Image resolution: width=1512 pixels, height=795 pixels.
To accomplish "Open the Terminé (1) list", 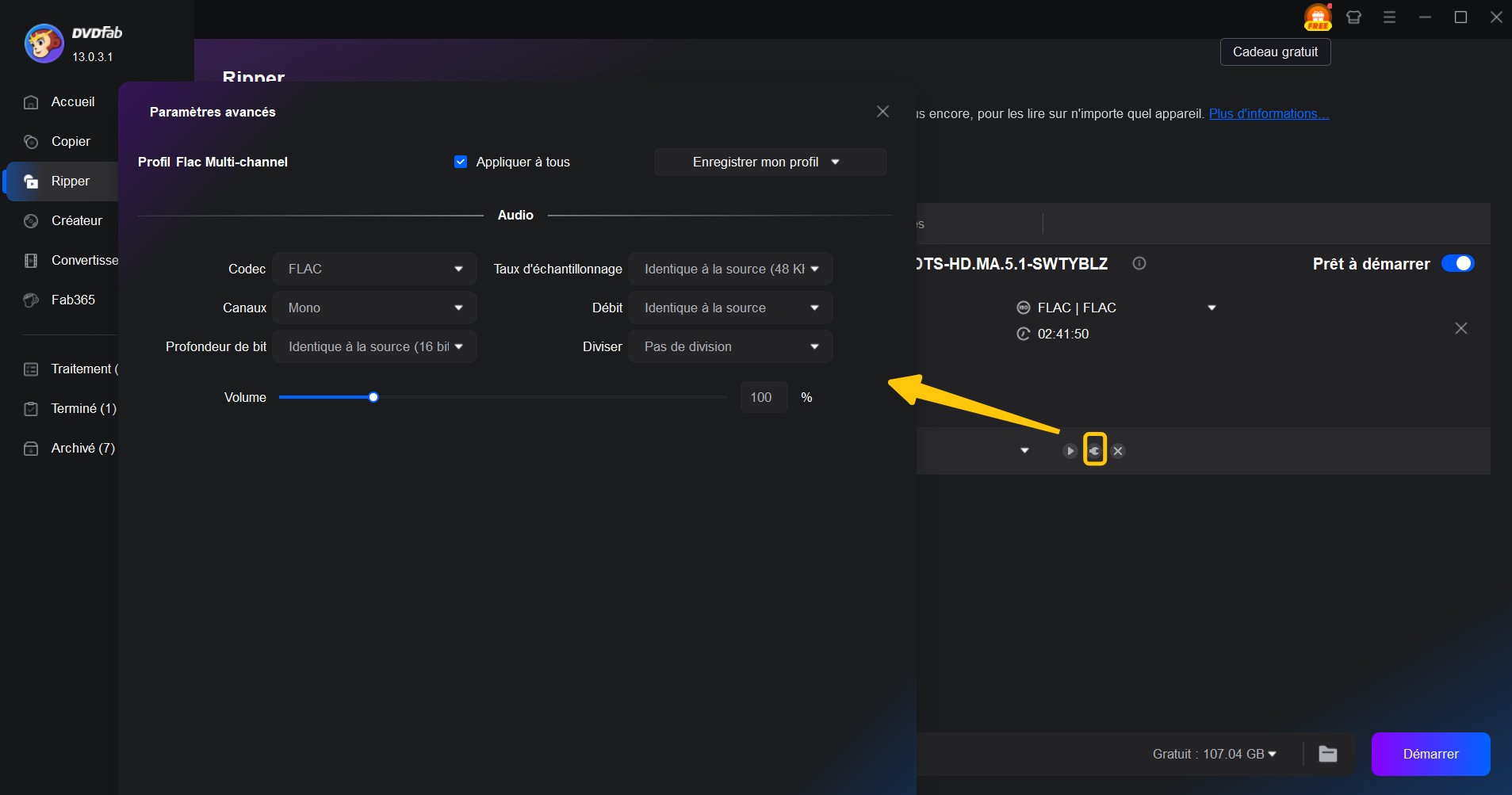I will 83,408.
